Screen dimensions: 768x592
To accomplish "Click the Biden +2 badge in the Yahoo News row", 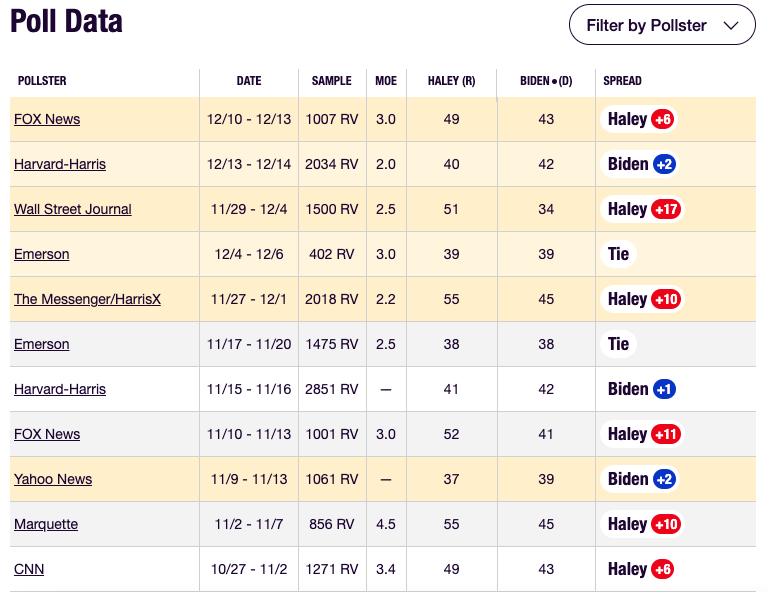I will [x=640, y=479].
